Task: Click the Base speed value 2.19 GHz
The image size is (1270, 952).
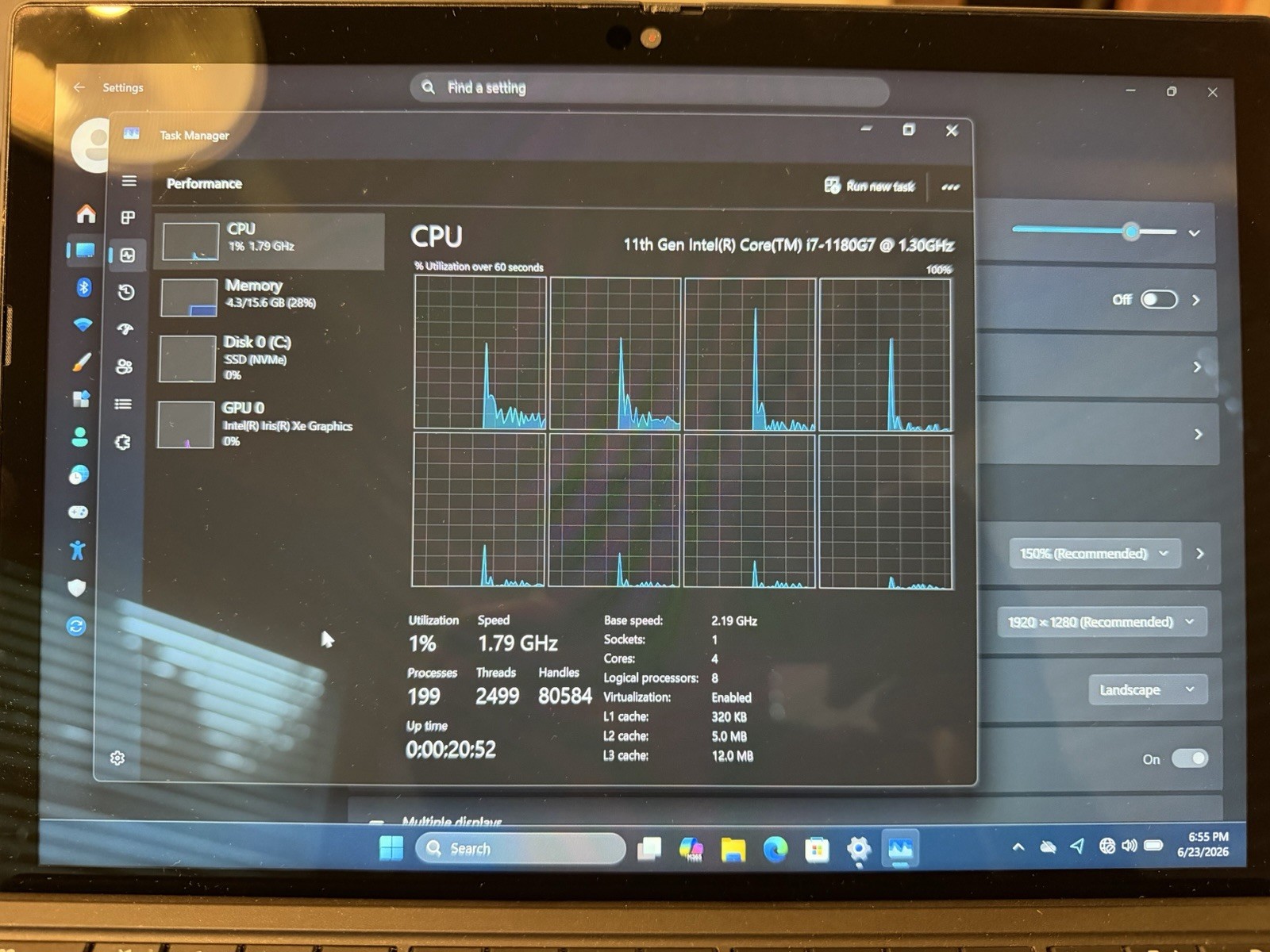Action: pos(734,621)
